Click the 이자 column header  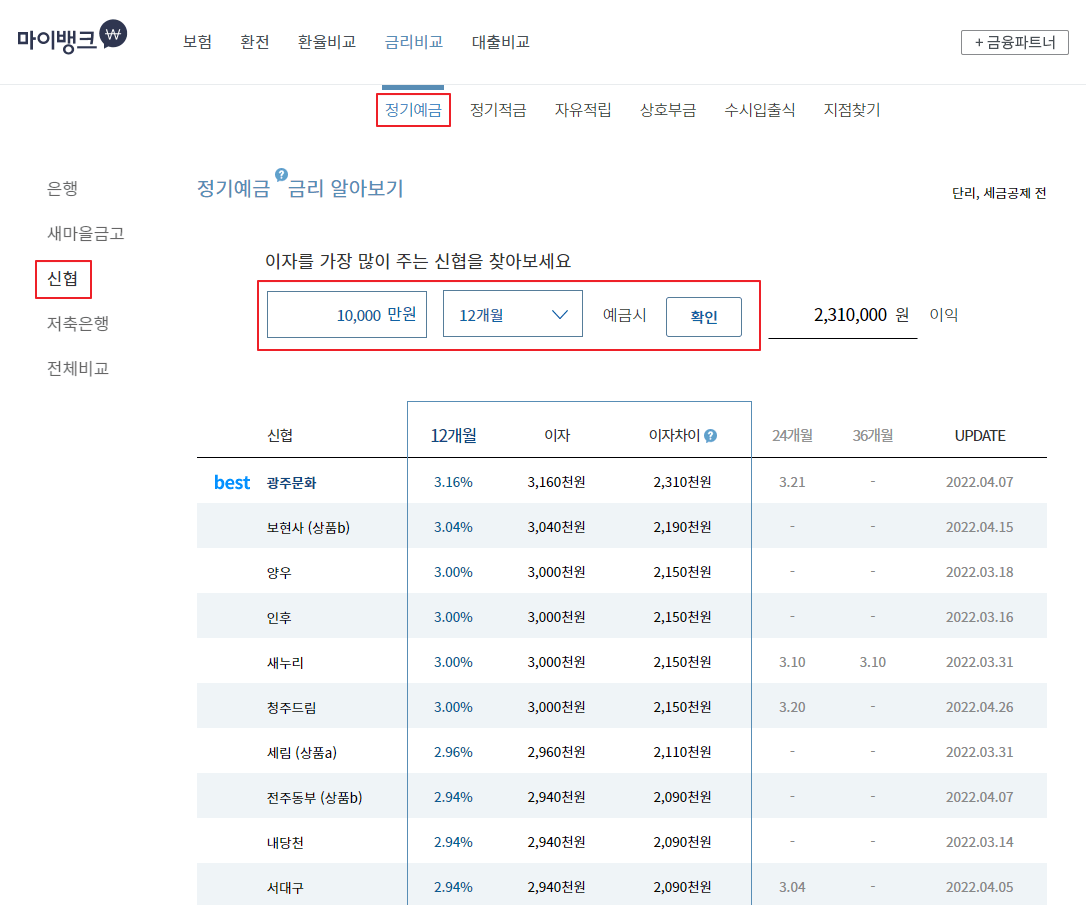(557, 436)
